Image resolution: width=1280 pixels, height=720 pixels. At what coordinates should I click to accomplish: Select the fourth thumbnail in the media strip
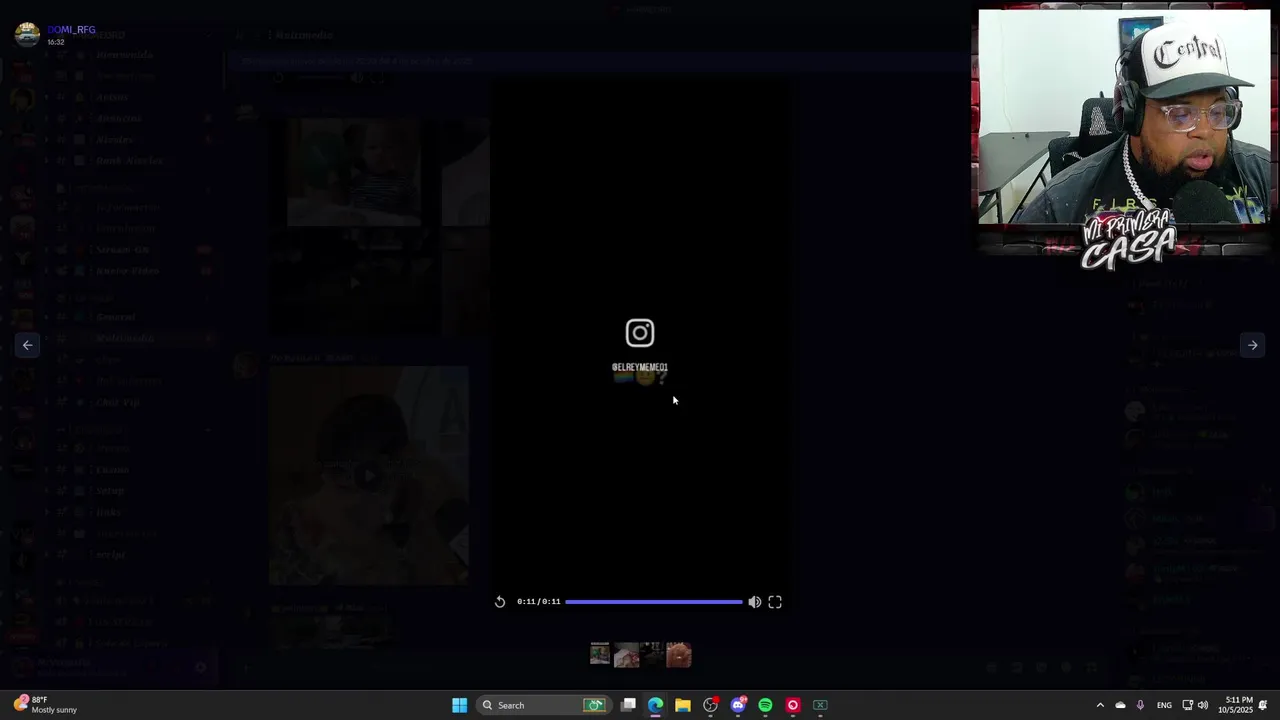pyautogui.click(x=678, y=654)
